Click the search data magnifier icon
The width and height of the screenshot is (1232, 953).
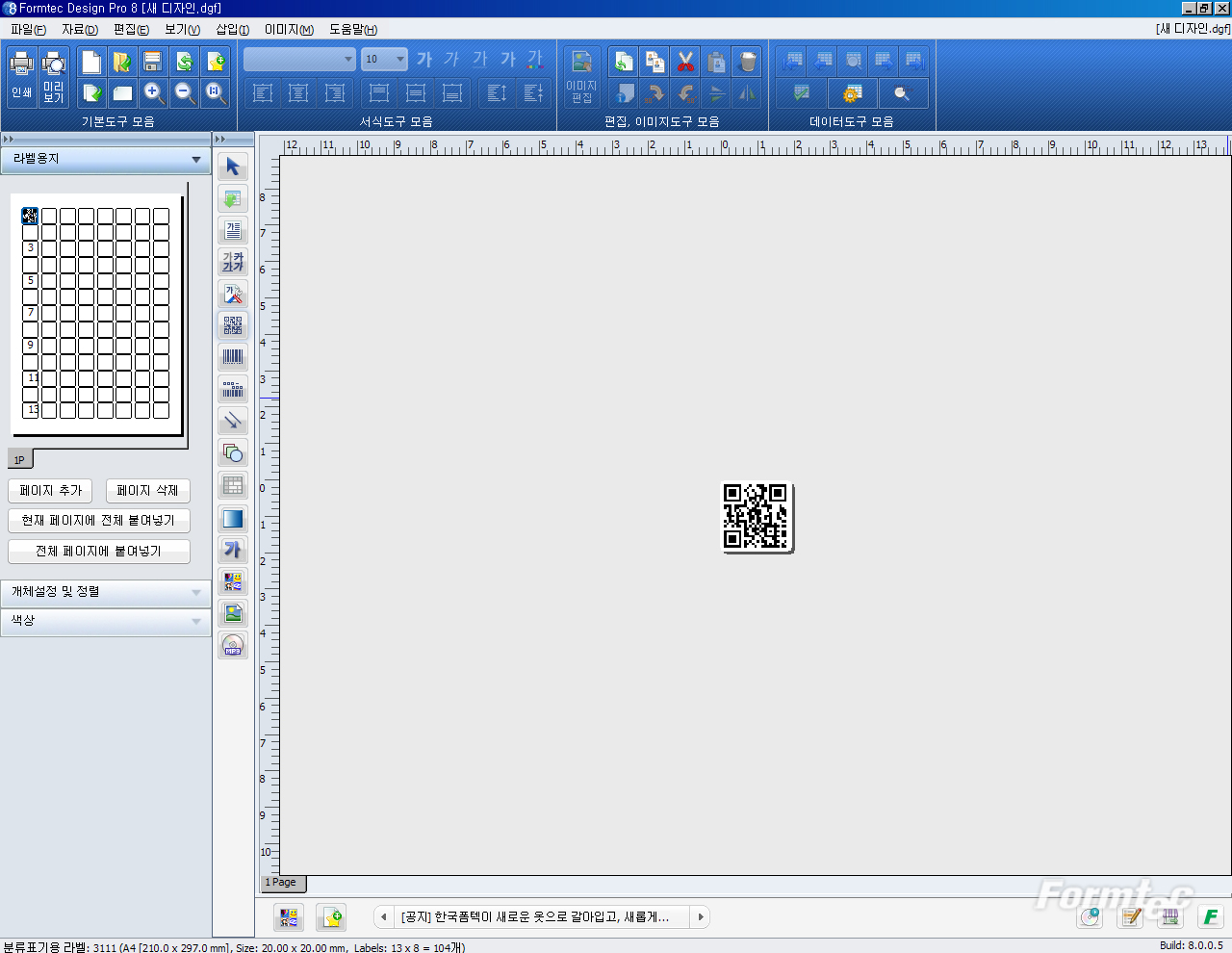coord(903,93)
